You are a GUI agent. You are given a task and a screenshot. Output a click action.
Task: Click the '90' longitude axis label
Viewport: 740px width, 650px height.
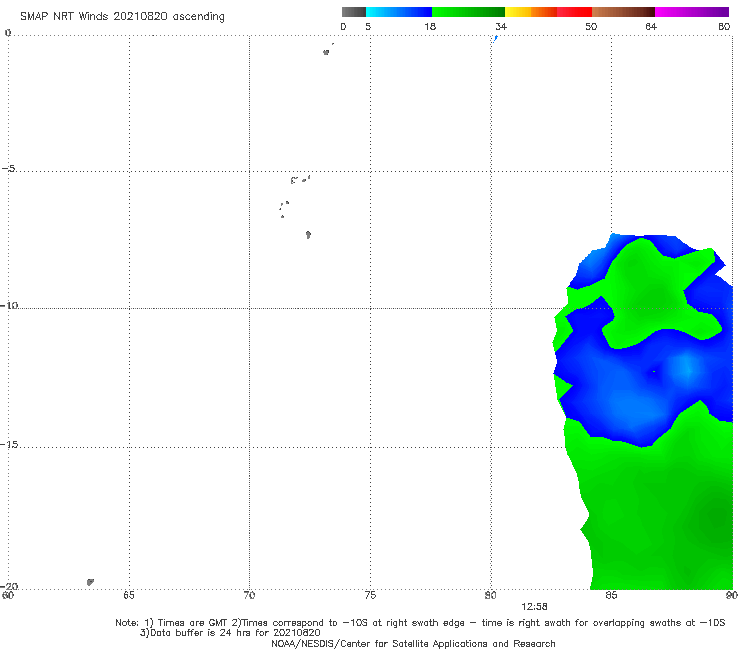point(732,595)
